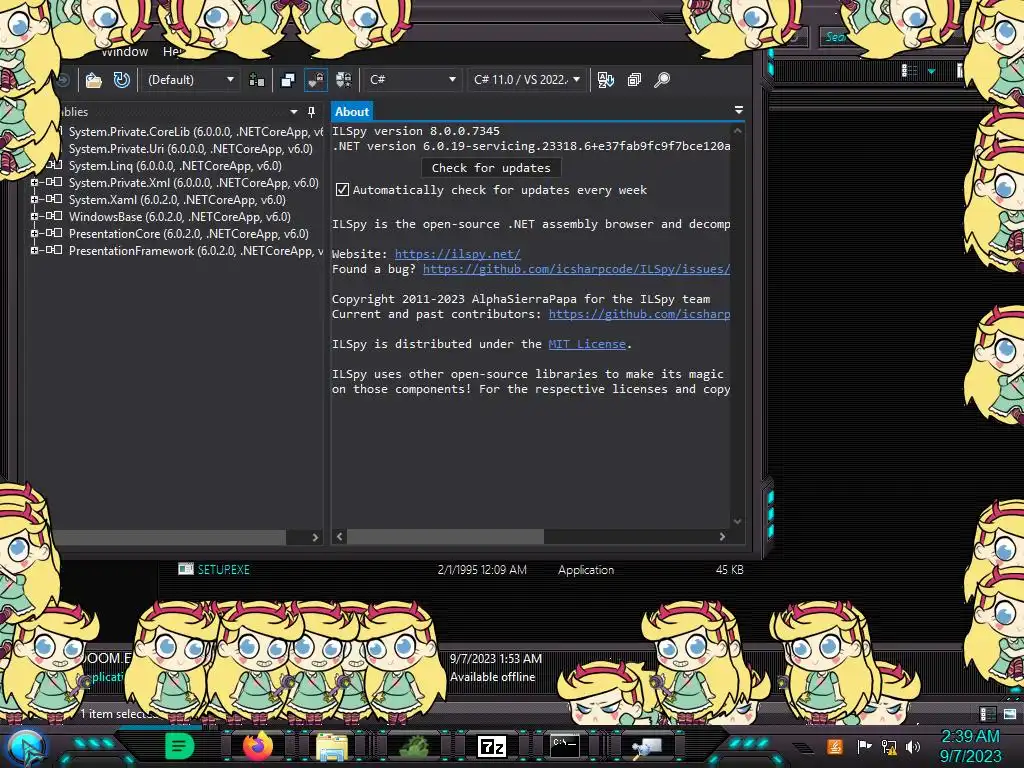
Task: Click the Java tray icon
Action: coord(835,746)
